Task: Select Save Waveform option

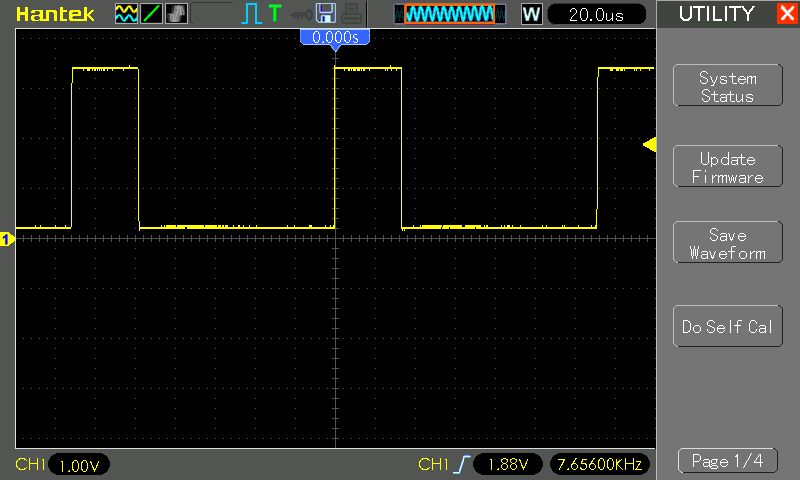Action: [x=727, y=244]
